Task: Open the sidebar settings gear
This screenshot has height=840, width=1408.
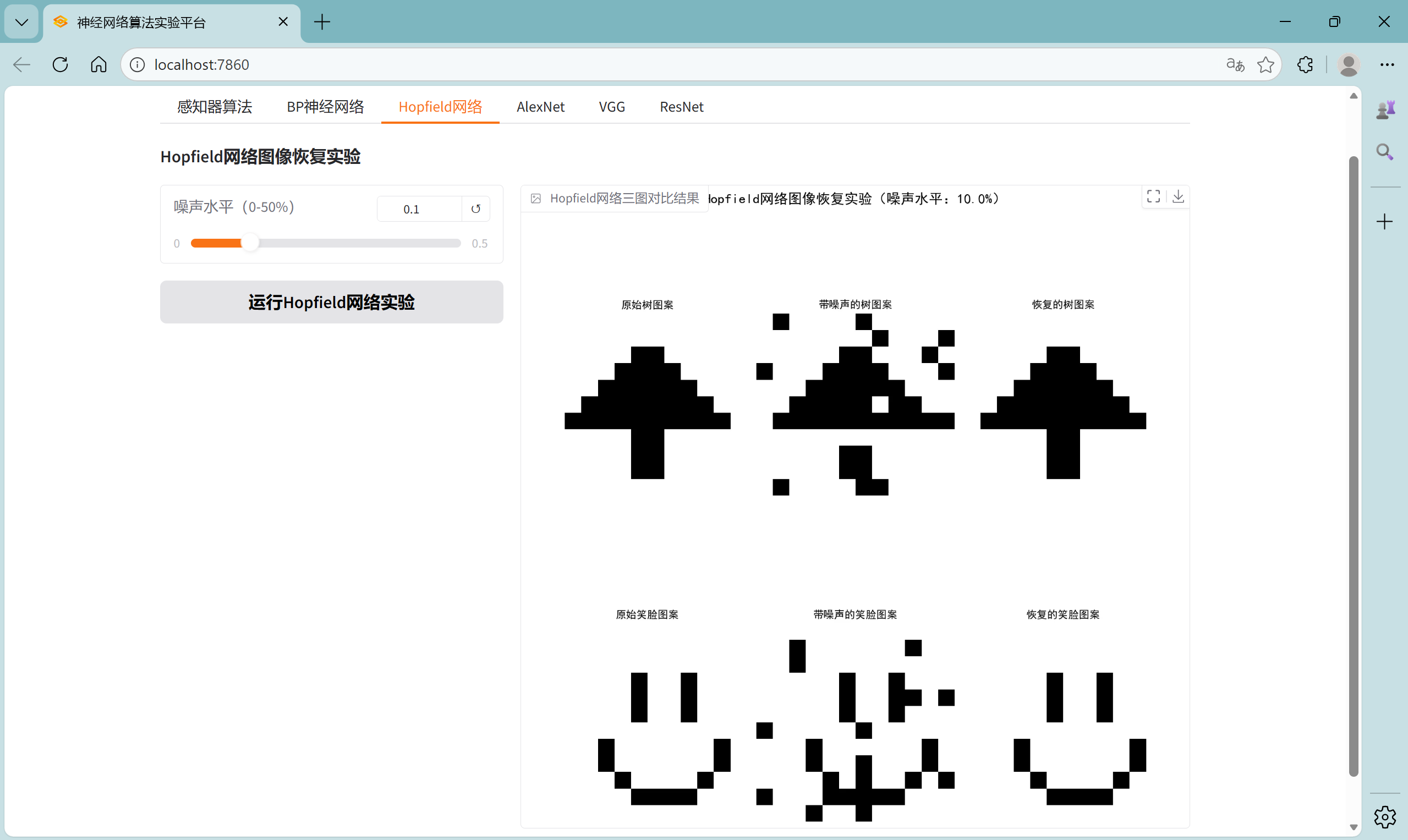Action: (x=1384, y=816)
